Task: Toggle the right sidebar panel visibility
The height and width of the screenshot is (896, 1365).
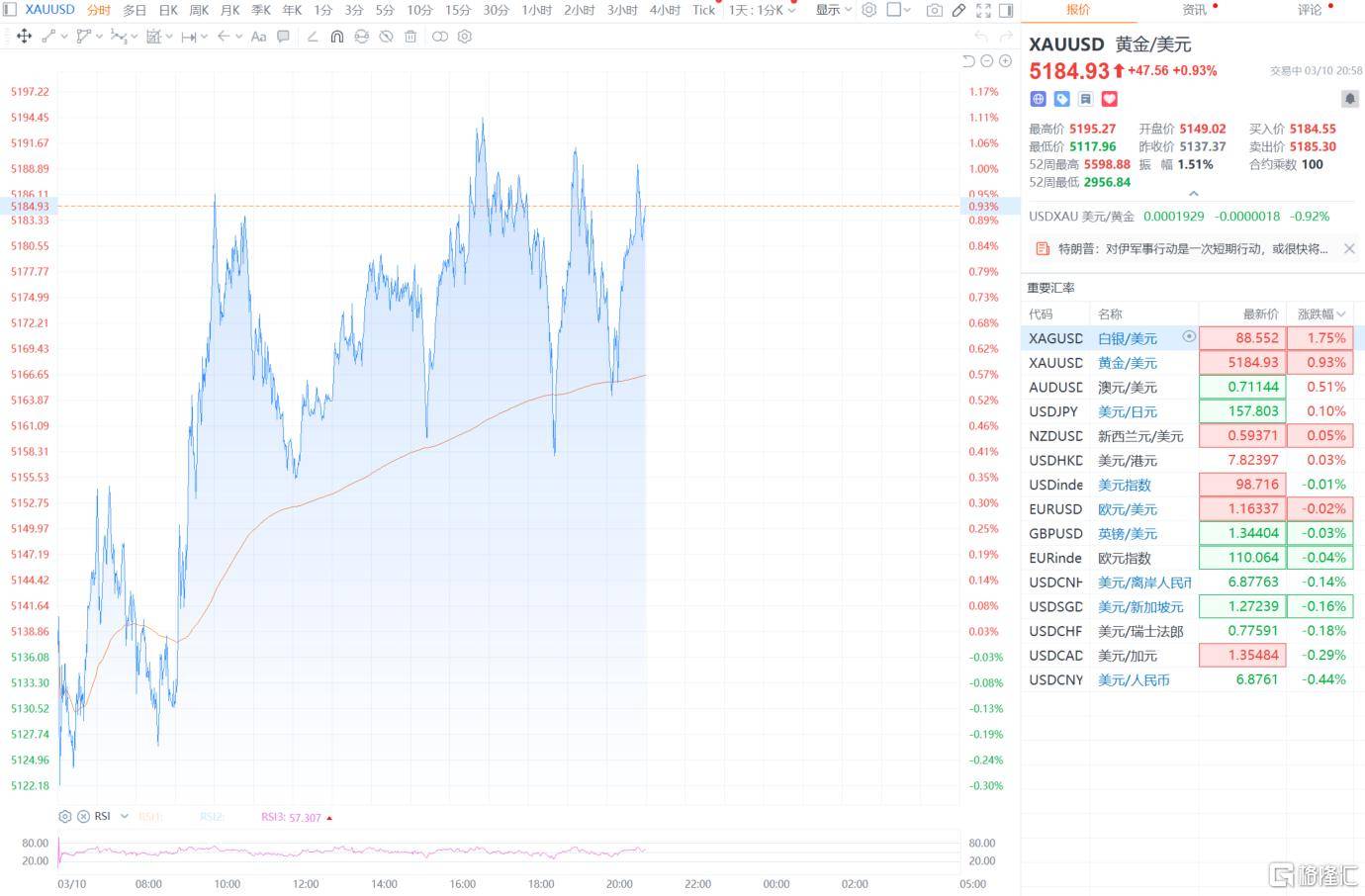Action: click(x=1006, y=10)
